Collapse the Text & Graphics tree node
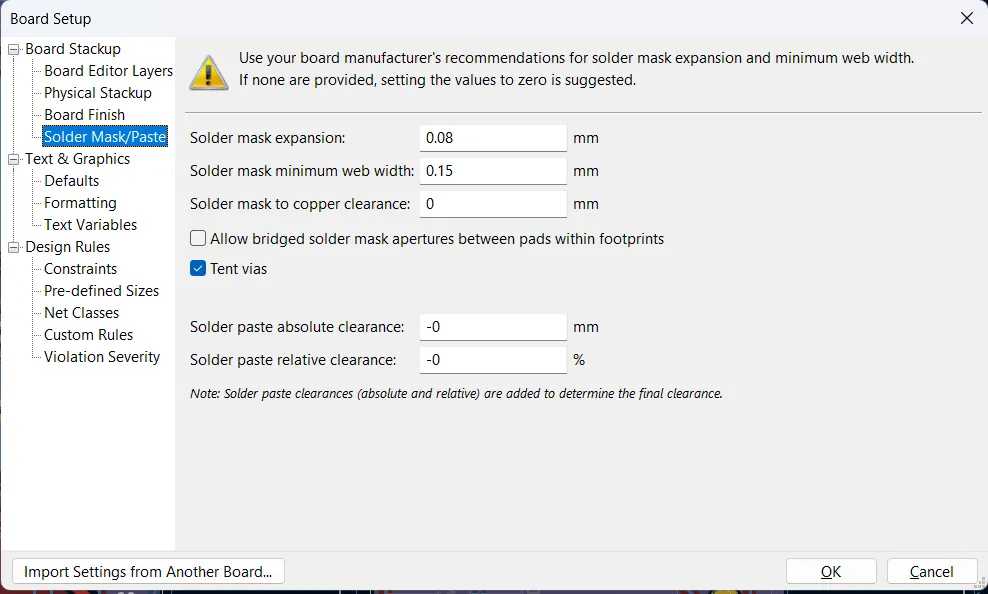Screen dimensions: 988x594 coord(14,159)
